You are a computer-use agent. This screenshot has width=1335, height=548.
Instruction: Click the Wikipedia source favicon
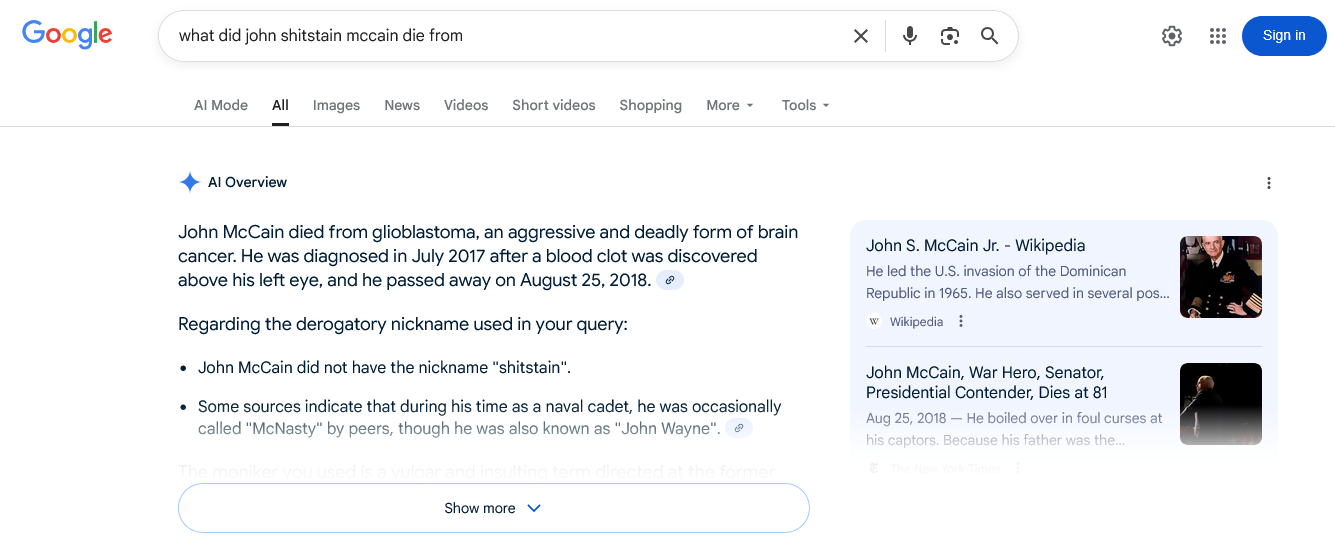tap(874, 322)
